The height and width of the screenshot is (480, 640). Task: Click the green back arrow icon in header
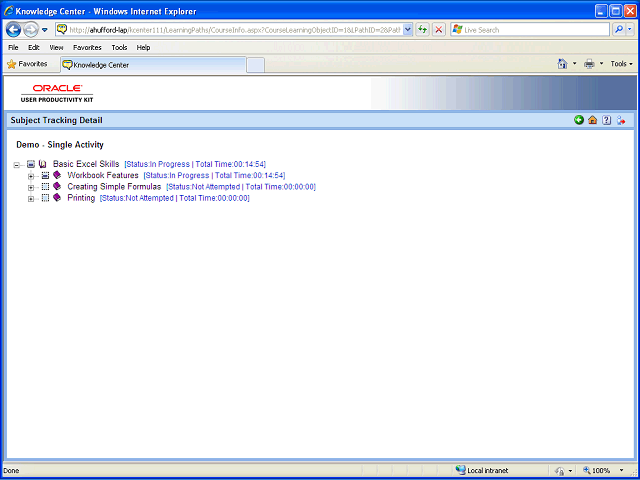pyautogui.click(x=579, y=120)
